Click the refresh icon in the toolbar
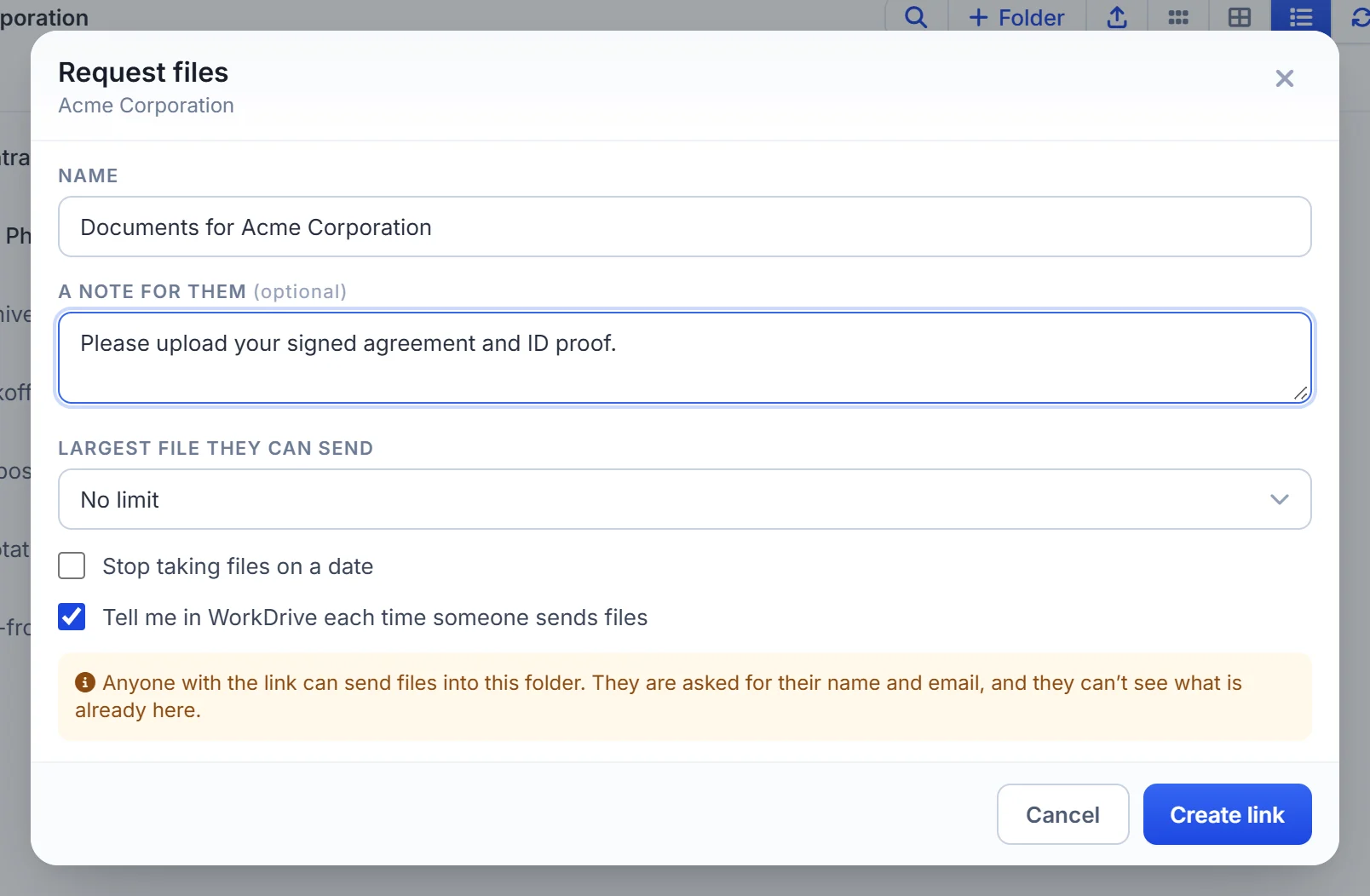The height and width of the screenshot is (896, 1370). tap(1360, 17)
